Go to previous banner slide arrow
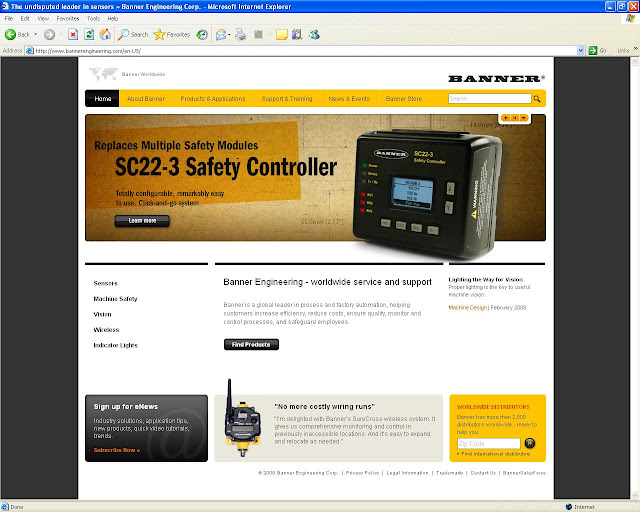This screenshot has width=640, height=512. click(x=506, y=118)
